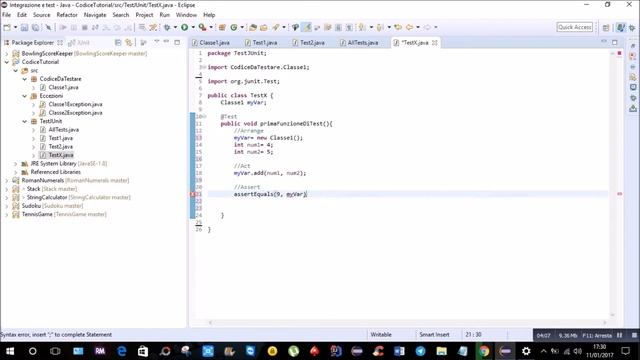This screenshot has width=640, height=360.
Task: Click error marker on line 21
Action: [193, 194]
